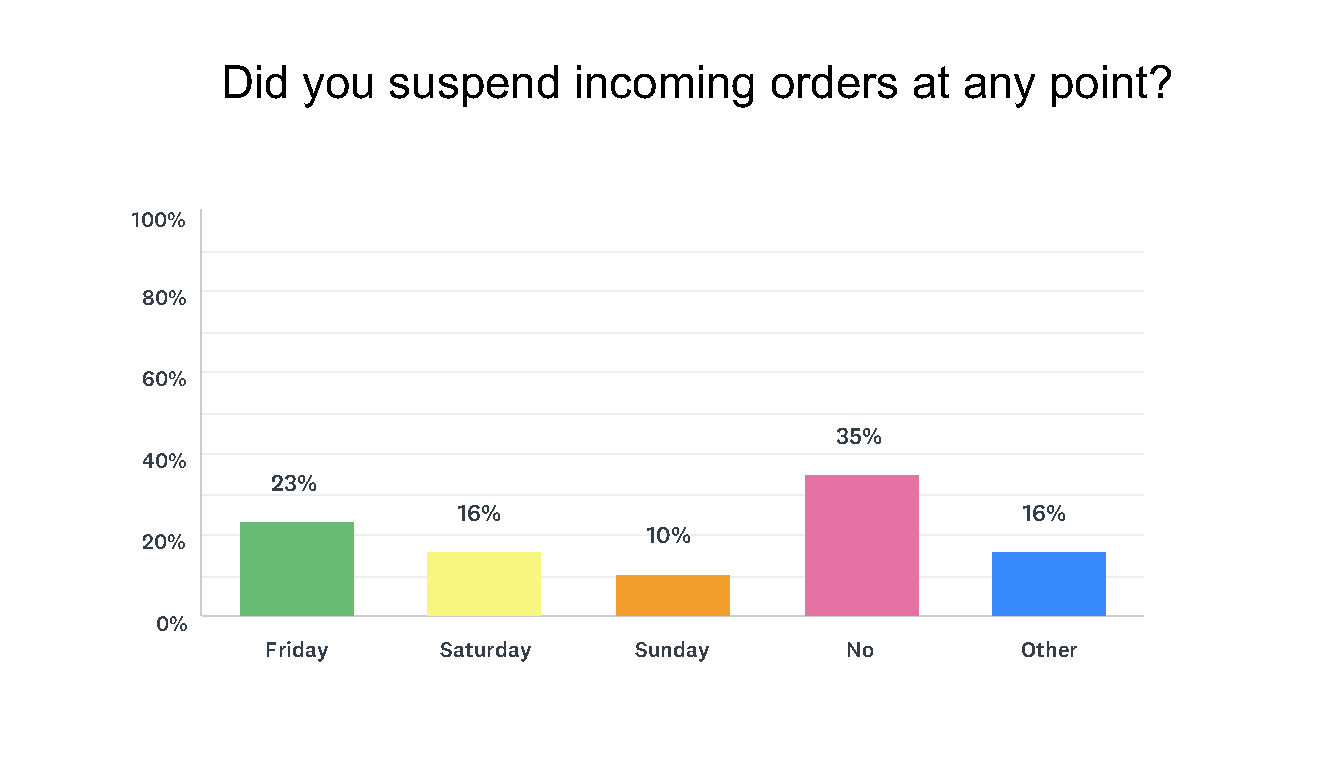Image resolution: width=1321 pixels, height=775 pixels.
Task: Click the 16% value label above Saturday
Action: 479,514
